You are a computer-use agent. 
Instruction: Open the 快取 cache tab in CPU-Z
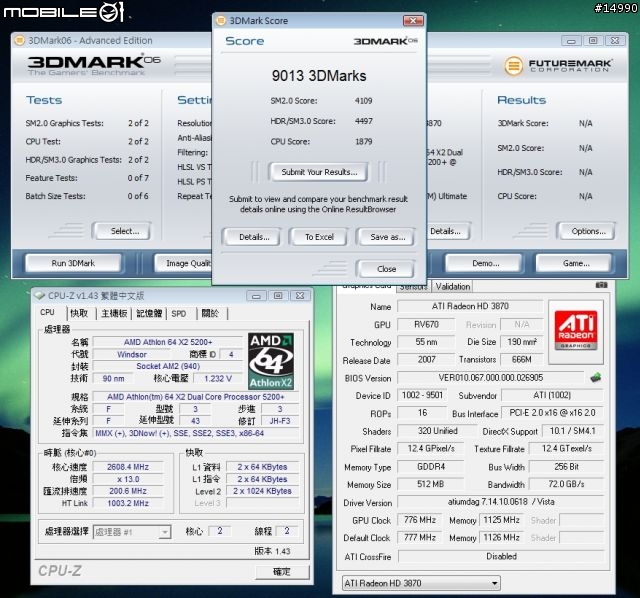79,313
